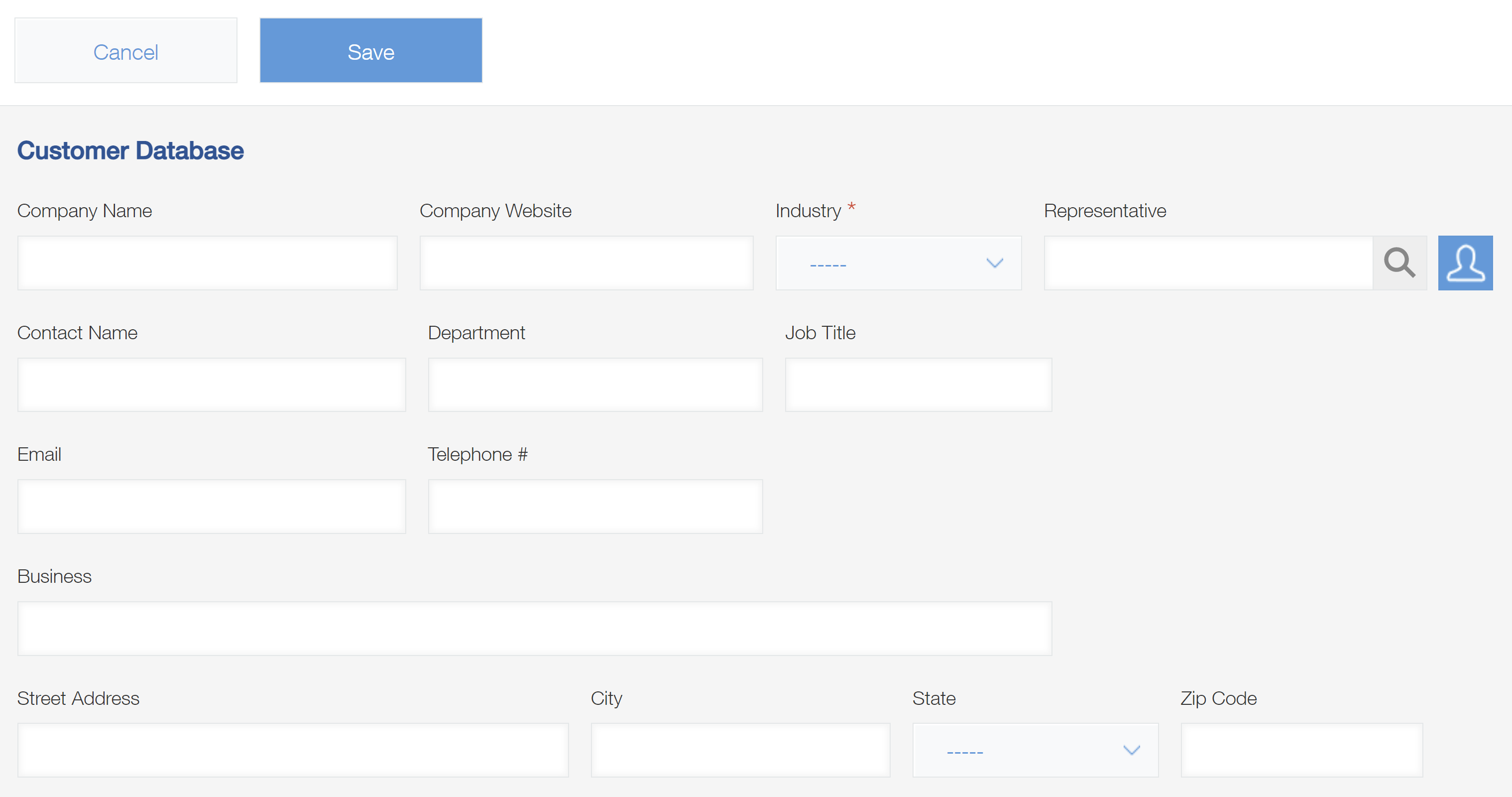Click the Zip Code field
This screenshot has width=1512, height=797.
[x=1301, y=750]
